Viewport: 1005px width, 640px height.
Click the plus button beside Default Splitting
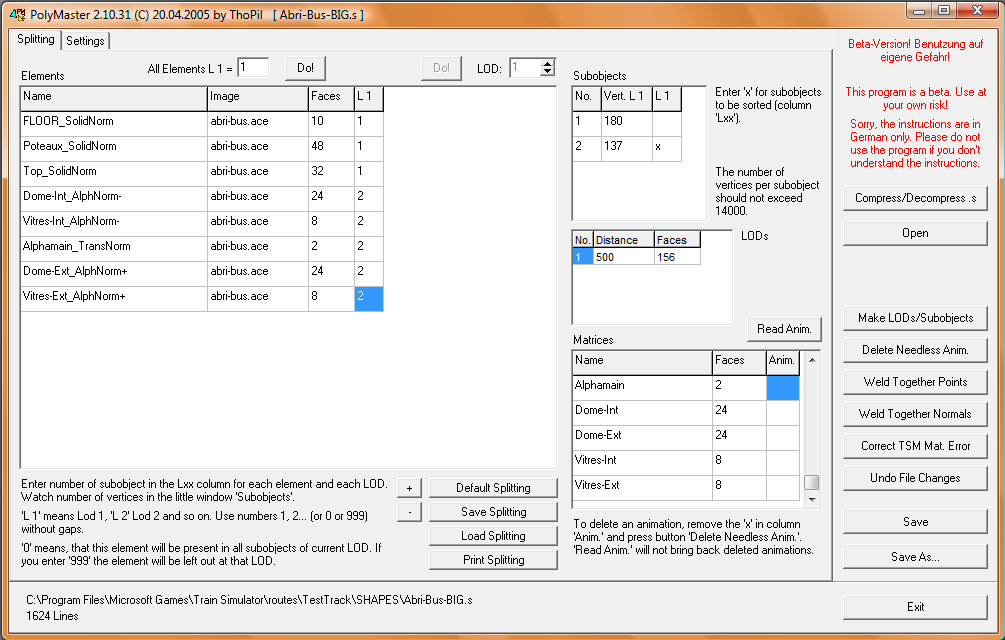click(x=409, y=488)
